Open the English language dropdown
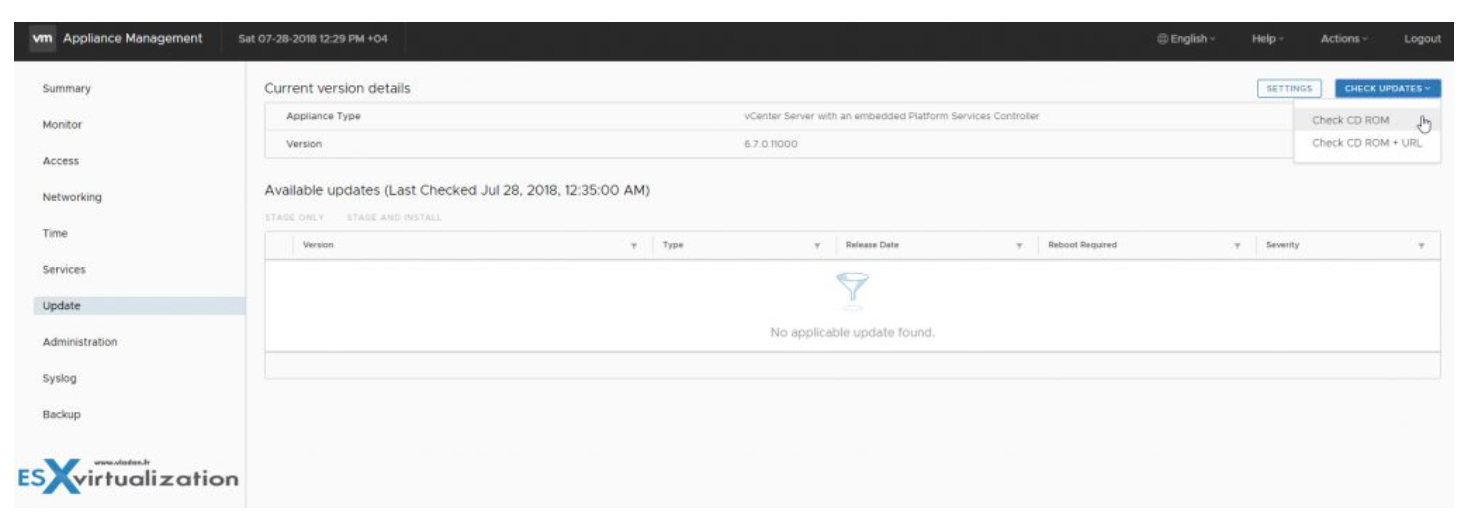The image size is (1464, 526). [1186, 39]
